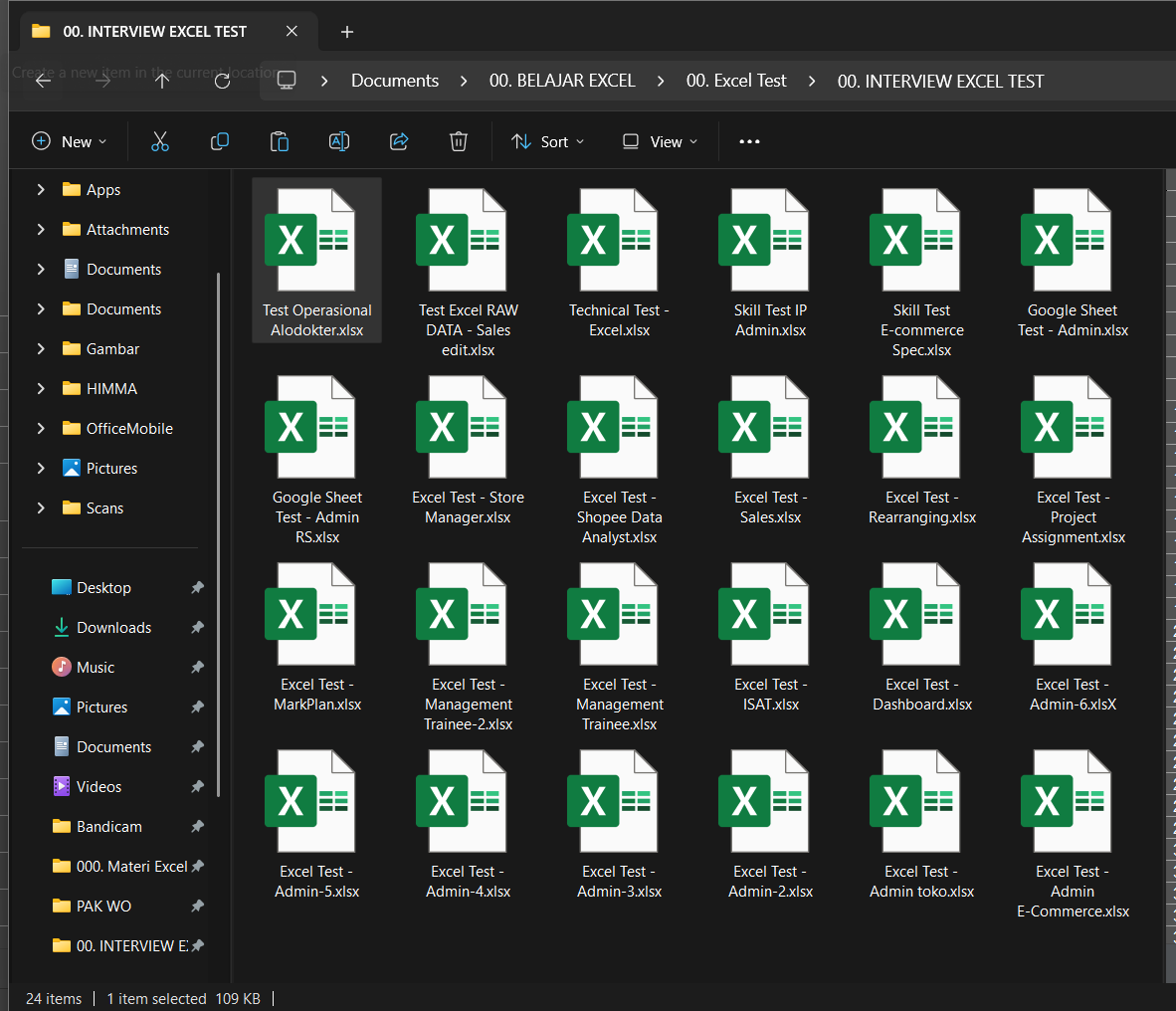Image resolution: width=1176 pixels, height=1011 pixels.
Task: Click the Rename icon in toolbar
Action: tap(339, 141)
